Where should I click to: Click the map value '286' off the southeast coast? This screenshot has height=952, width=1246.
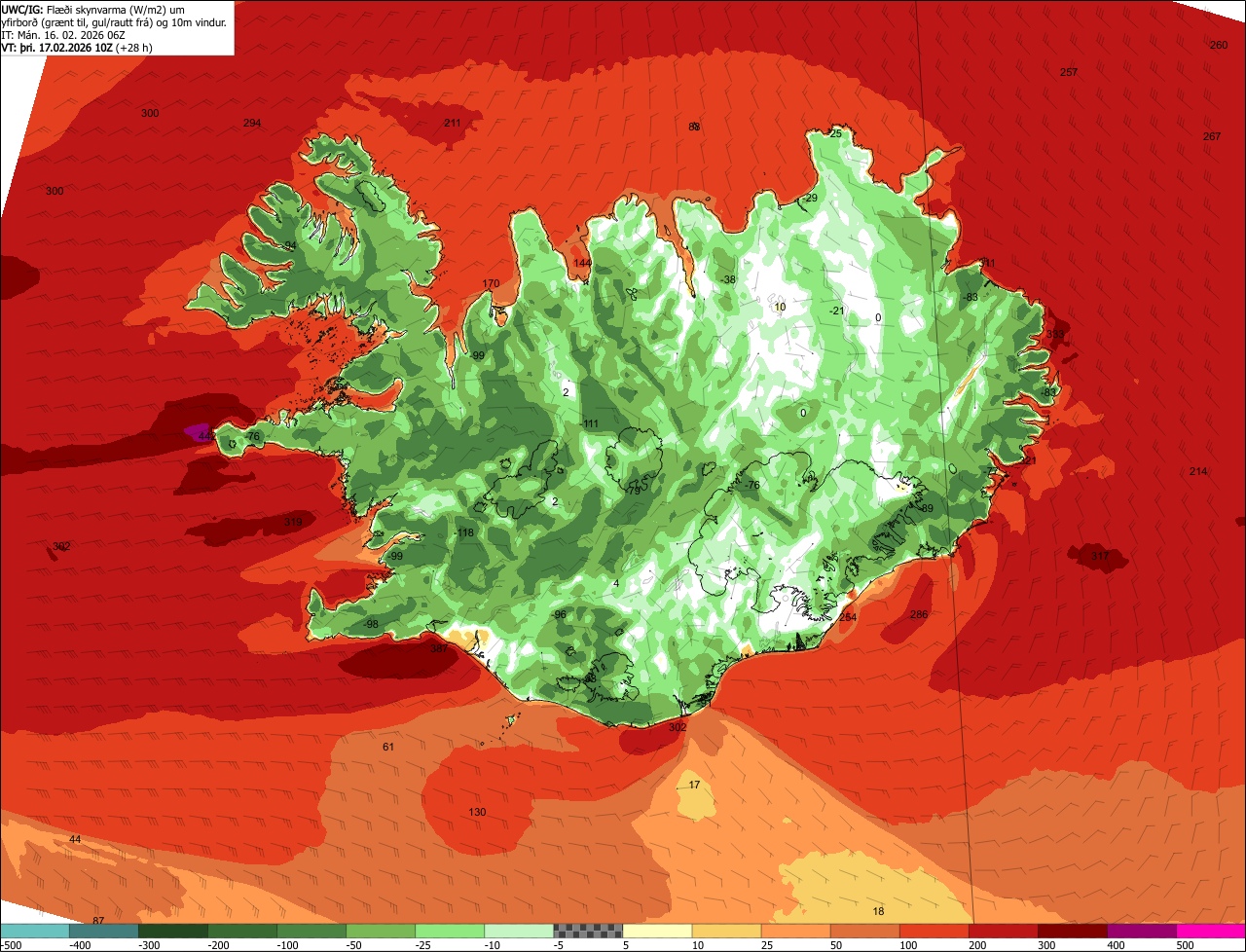[x=918, y=614]
